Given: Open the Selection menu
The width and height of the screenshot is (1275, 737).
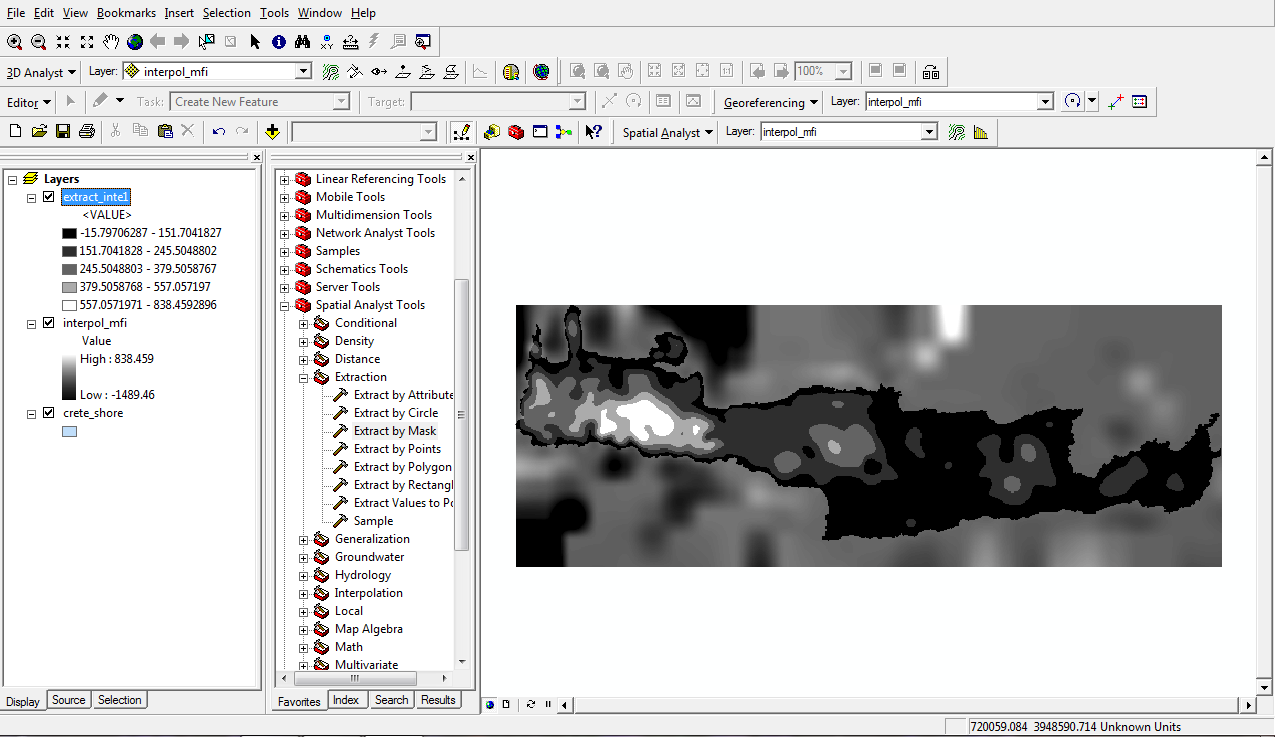Looking at the screenshot, I should [226, 13].
